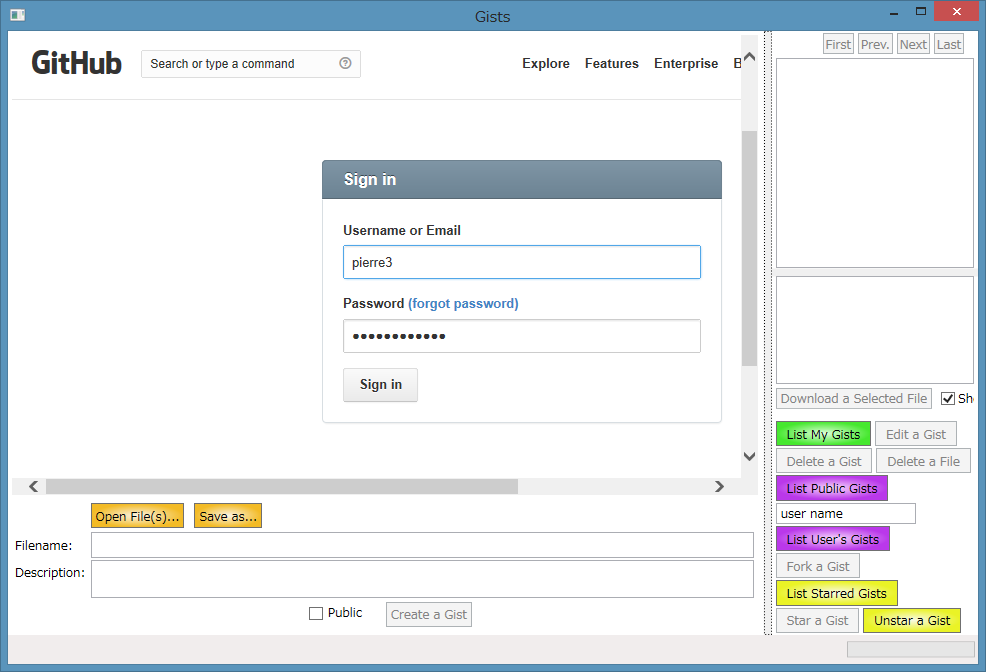Click the List User's Gists button

(833, 539)
